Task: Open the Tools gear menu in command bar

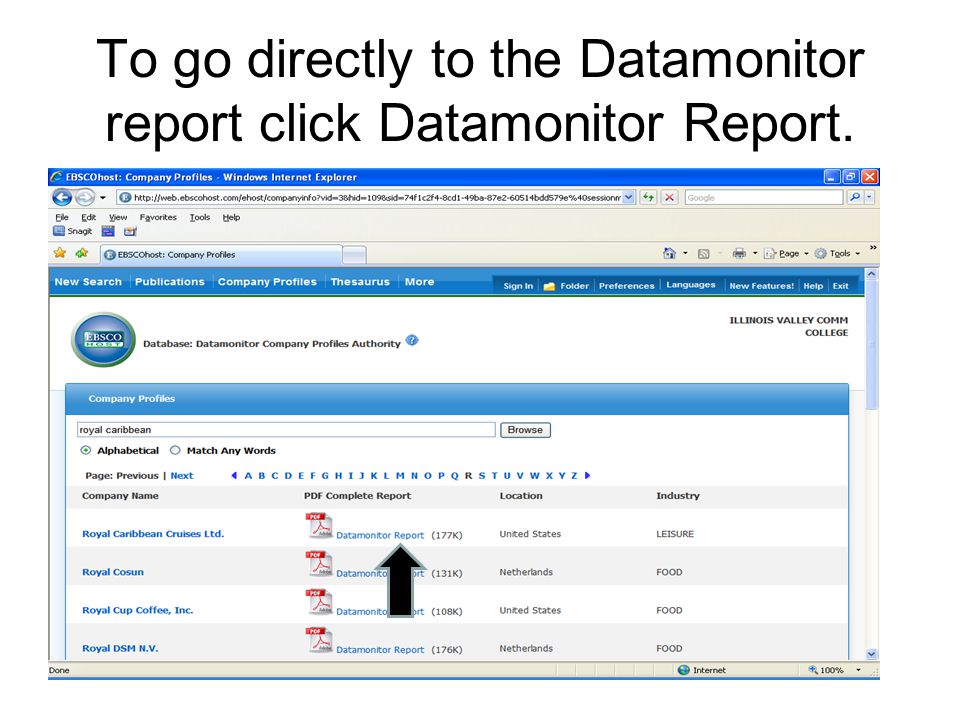Action: (x=836, y=253)
